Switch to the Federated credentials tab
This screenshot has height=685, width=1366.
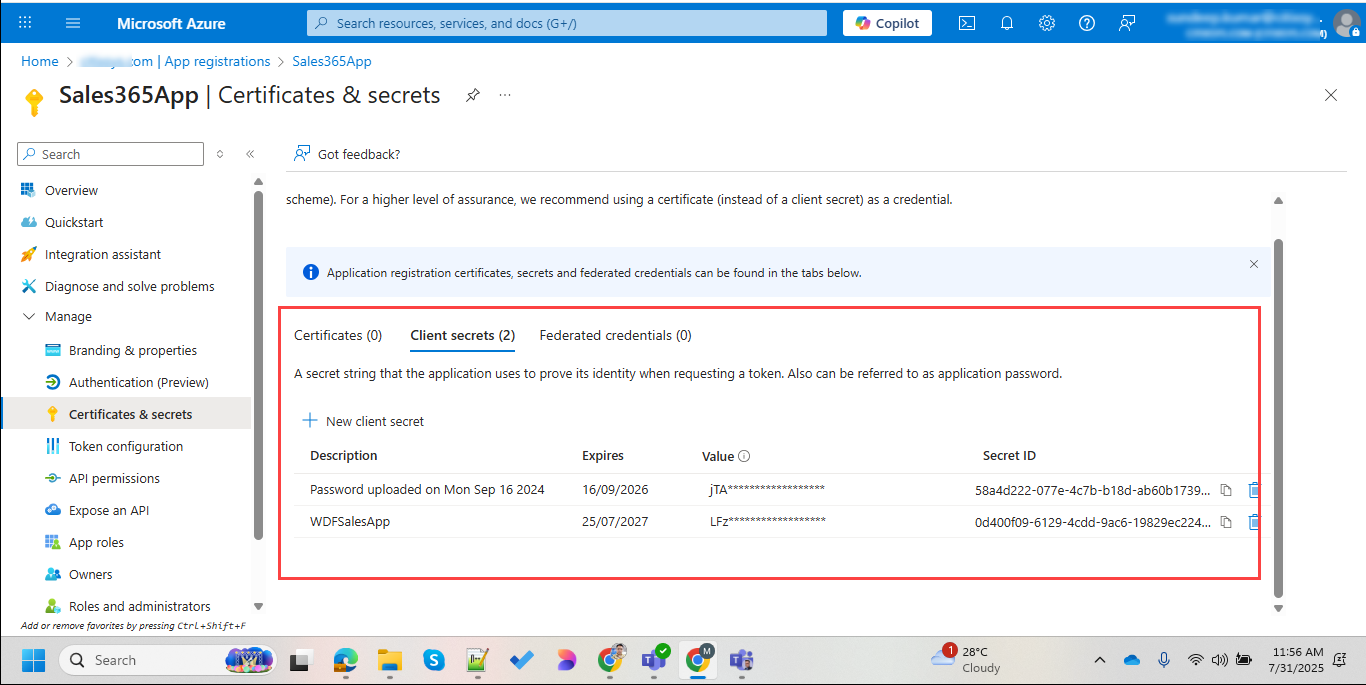615,336
